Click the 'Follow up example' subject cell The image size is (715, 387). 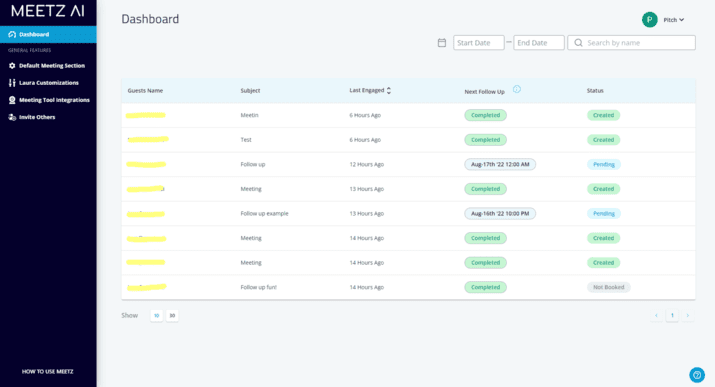click(x=264, y=214)
